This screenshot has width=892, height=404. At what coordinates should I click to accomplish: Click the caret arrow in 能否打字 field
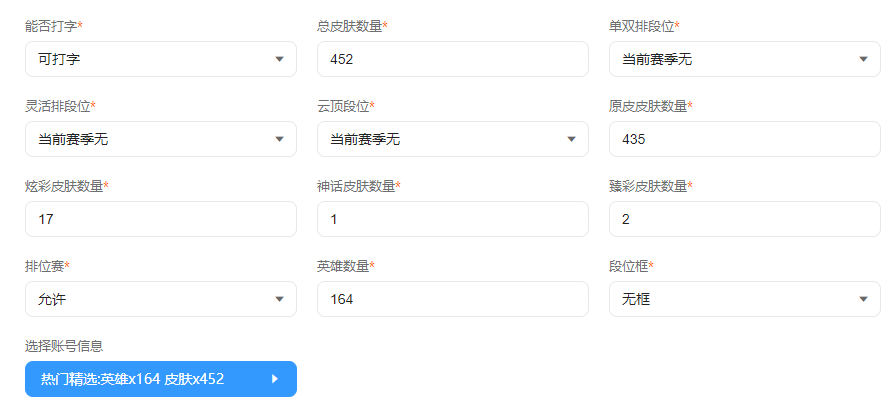(279, 59)
